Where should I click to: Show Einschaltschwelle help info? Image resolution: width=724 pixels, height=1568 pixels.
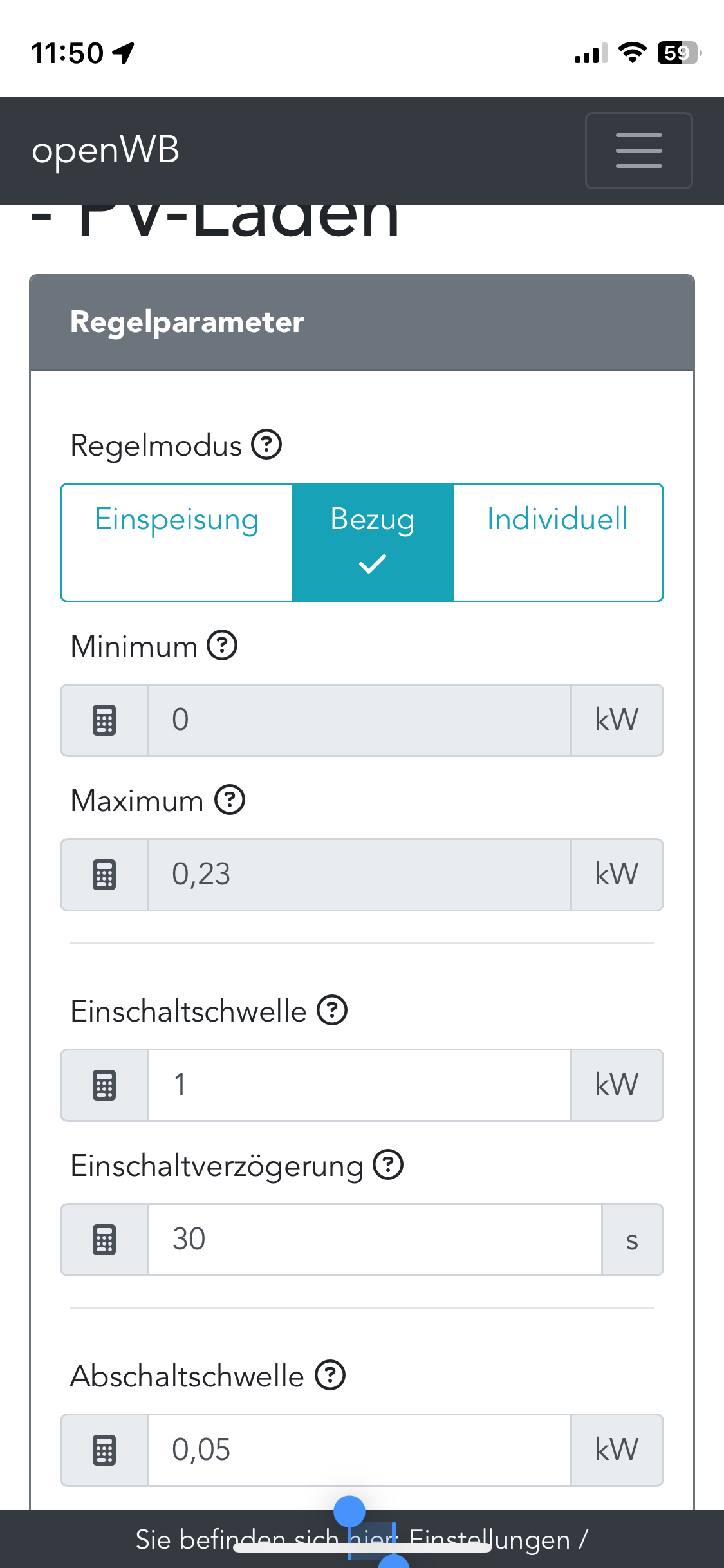[332, 1011]
